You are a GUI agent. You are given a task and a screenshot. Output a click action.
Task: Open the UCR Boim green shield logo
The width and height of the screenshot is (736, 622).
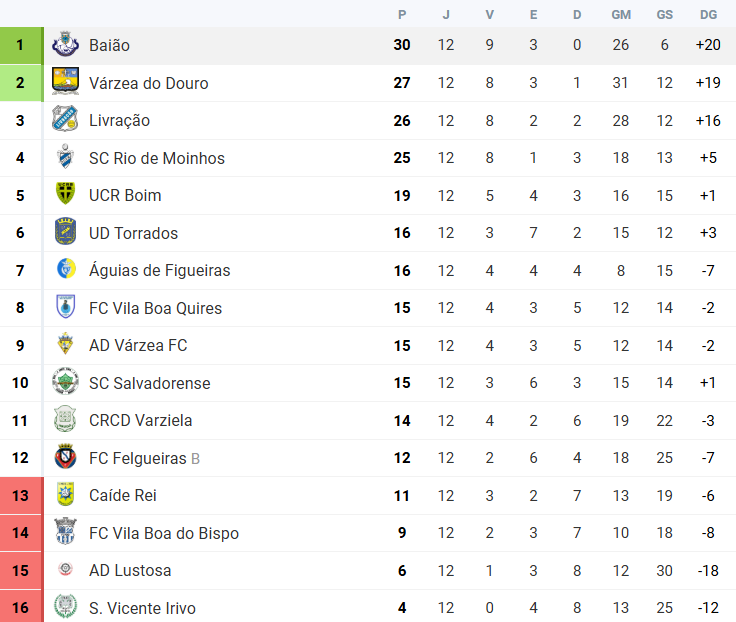(x=65, y=193)
